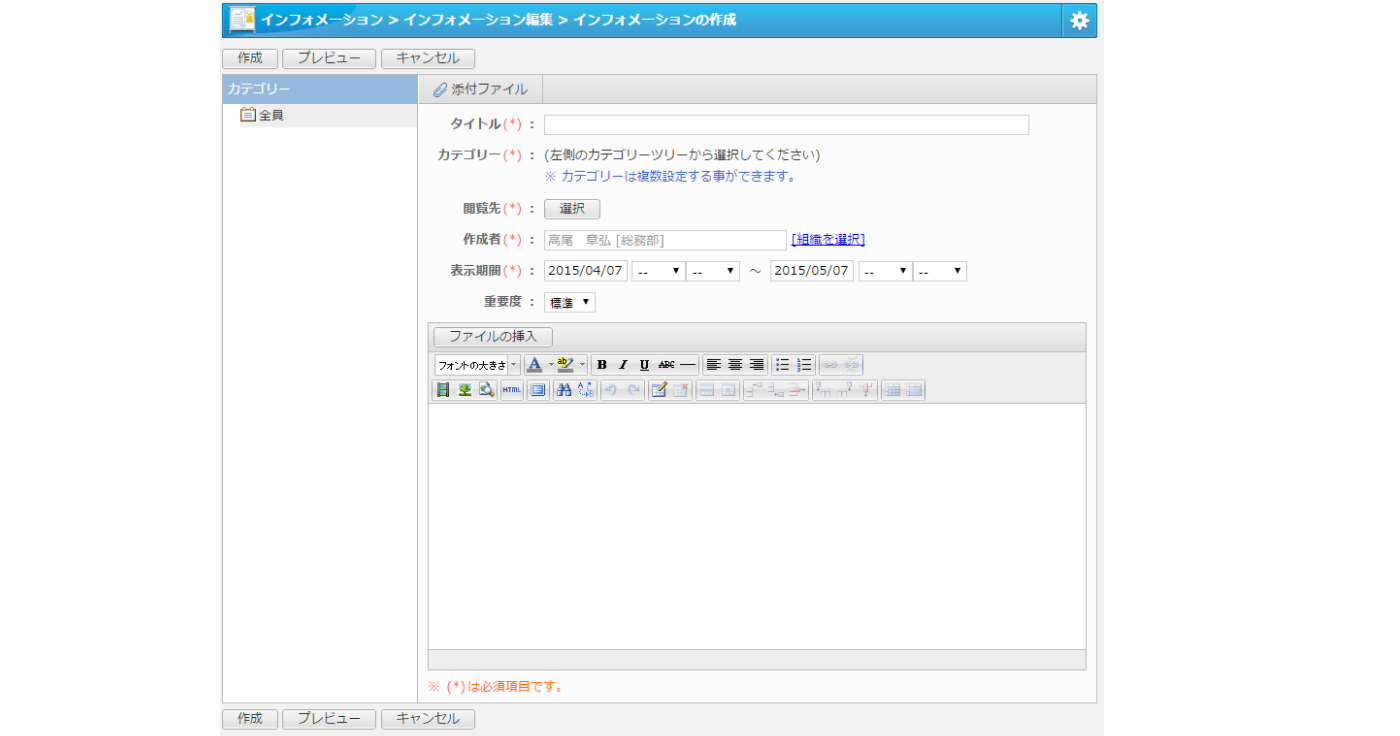
Task: Click the insert link chain icon
Action: click(x=830, y=365)
